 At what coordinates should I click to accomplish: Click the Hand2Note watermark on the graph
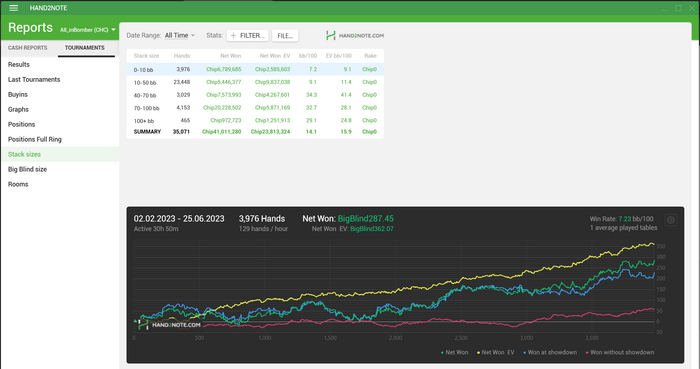(x=169, y=324)
